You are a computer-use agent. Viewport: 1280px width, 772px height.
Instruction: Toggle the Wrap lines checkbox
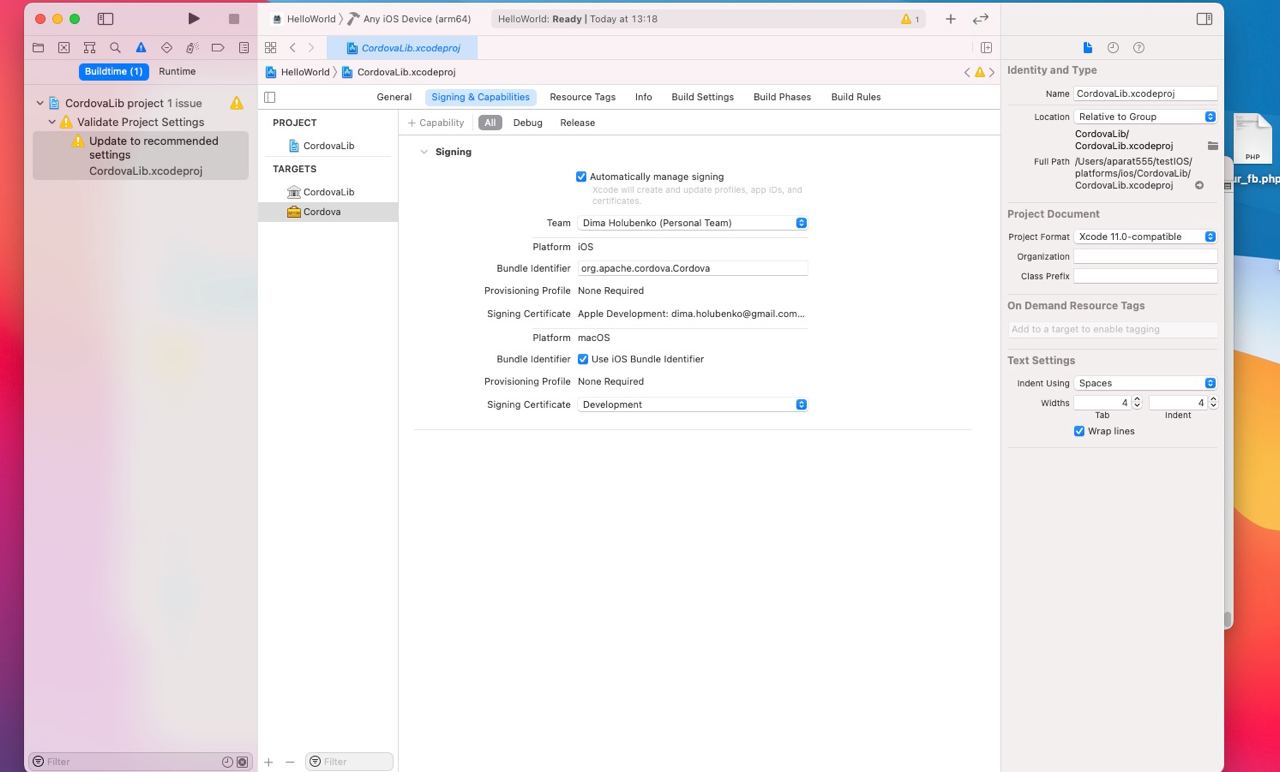[1079, 431]
